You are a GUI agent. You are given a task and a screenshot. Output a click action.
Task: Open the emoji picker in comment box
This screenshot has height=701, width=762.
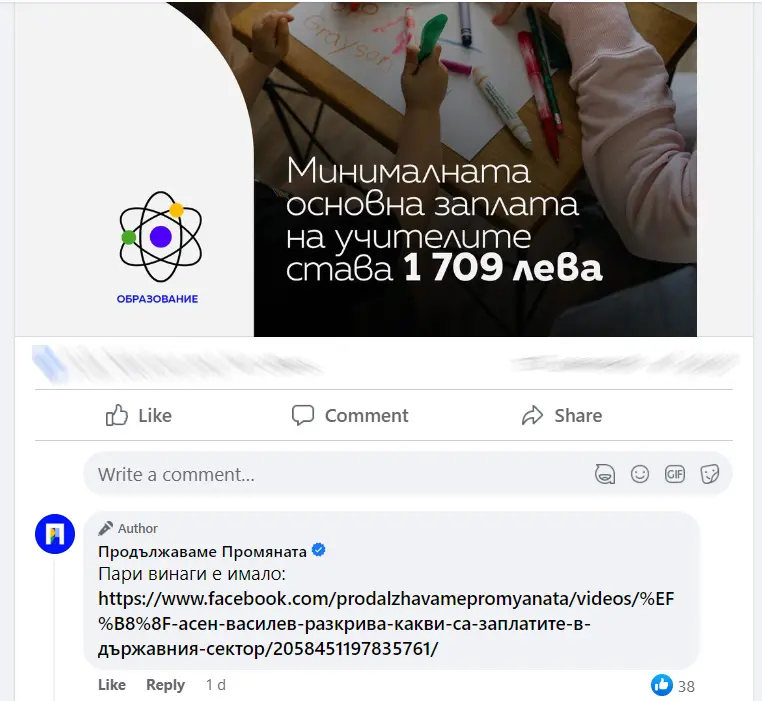tap(640, 474)
